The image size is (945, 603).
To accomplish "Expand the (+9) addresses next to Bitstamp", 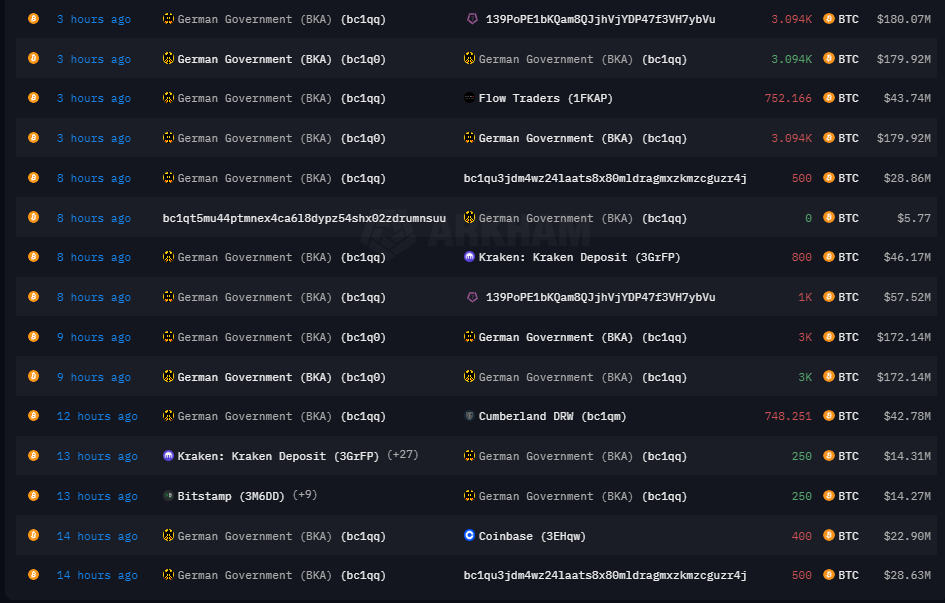I will pos(305,496).
